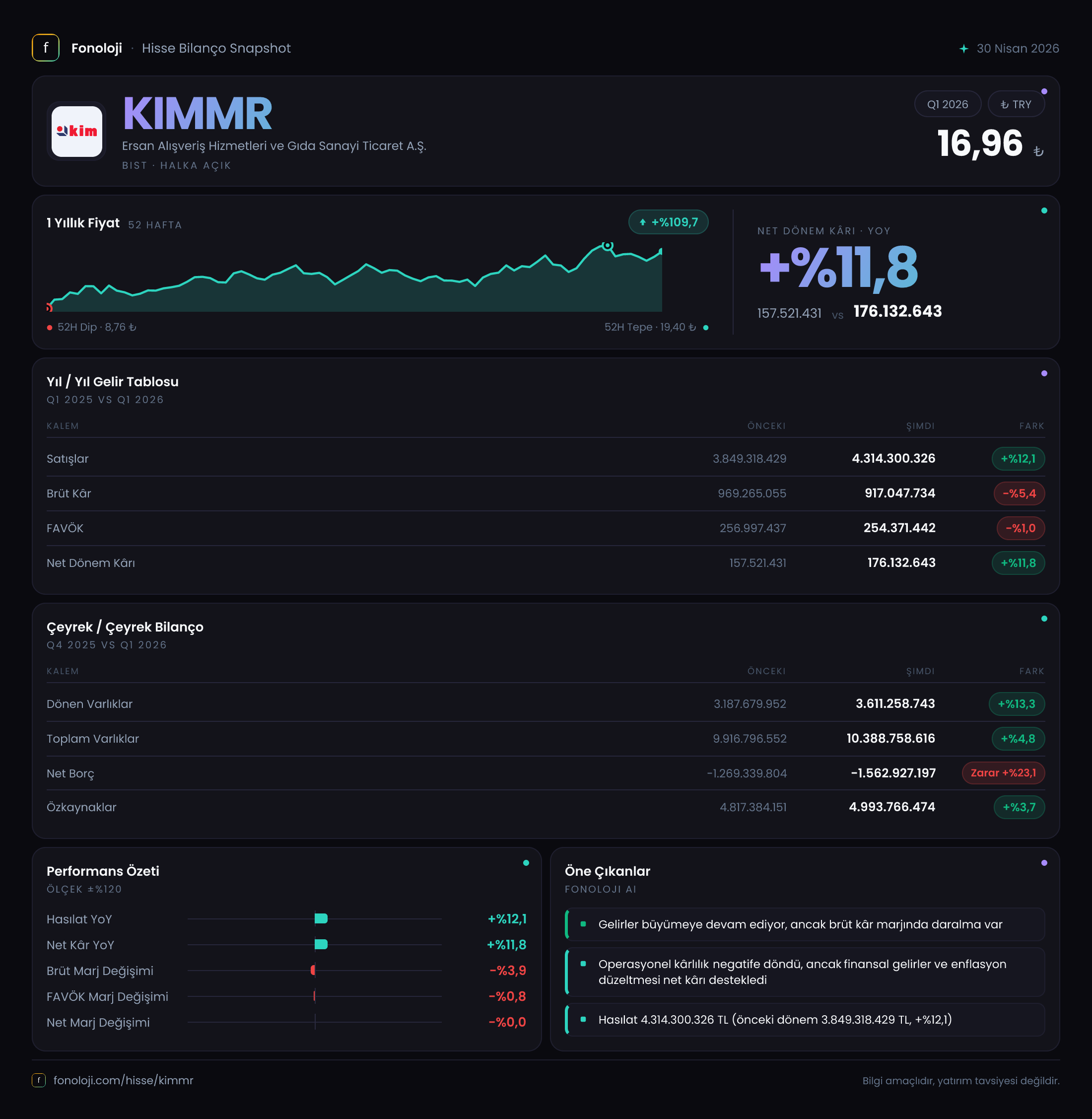Click the Zarar +%23,1 Net Borç badge
This screenshot has height=1119, width=1092.
point(1003,772)
